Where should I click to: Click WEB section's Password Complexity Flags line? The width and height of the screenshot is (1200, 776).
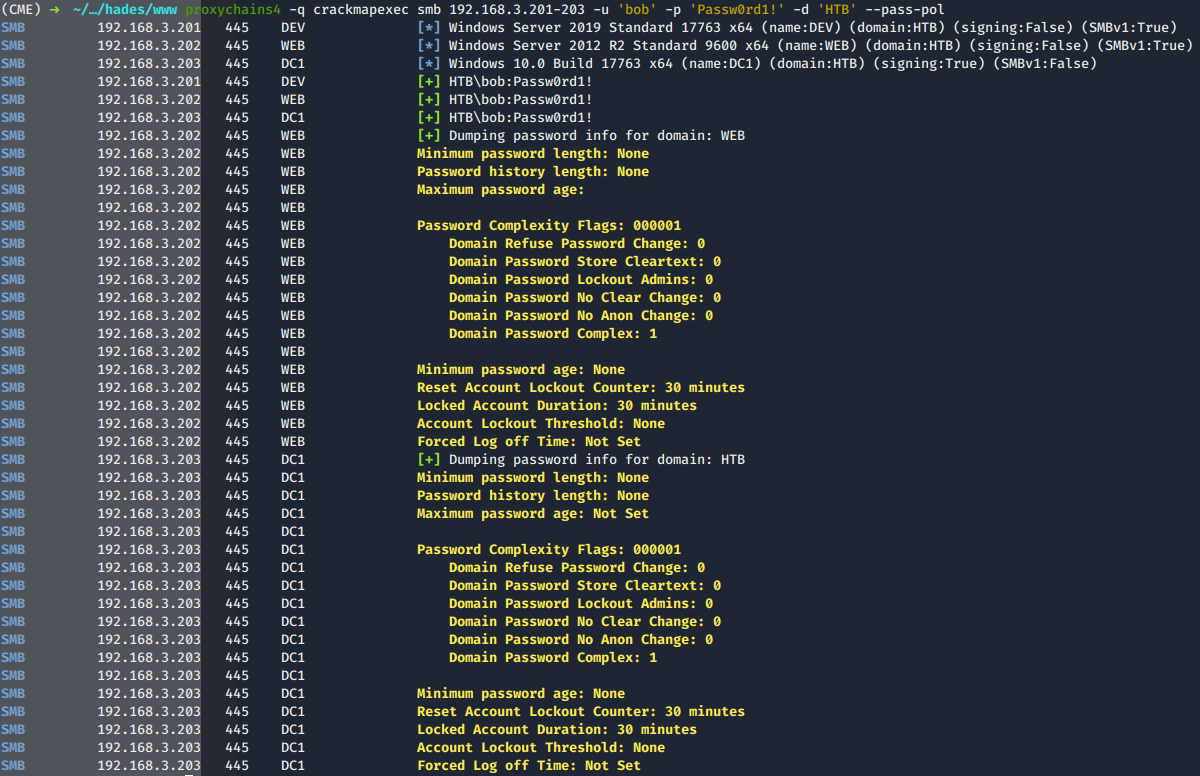[548, 226]
